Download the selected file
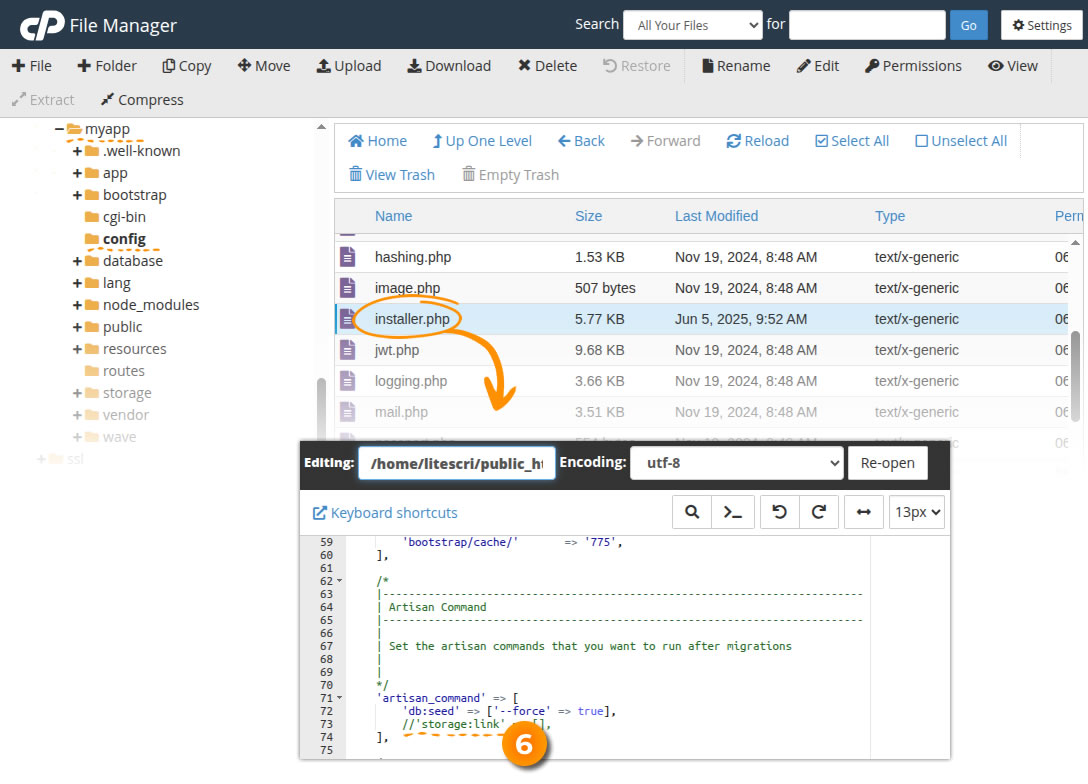Image resolution: width=1088 pixels, height=784 pixels. click(449, 66)
